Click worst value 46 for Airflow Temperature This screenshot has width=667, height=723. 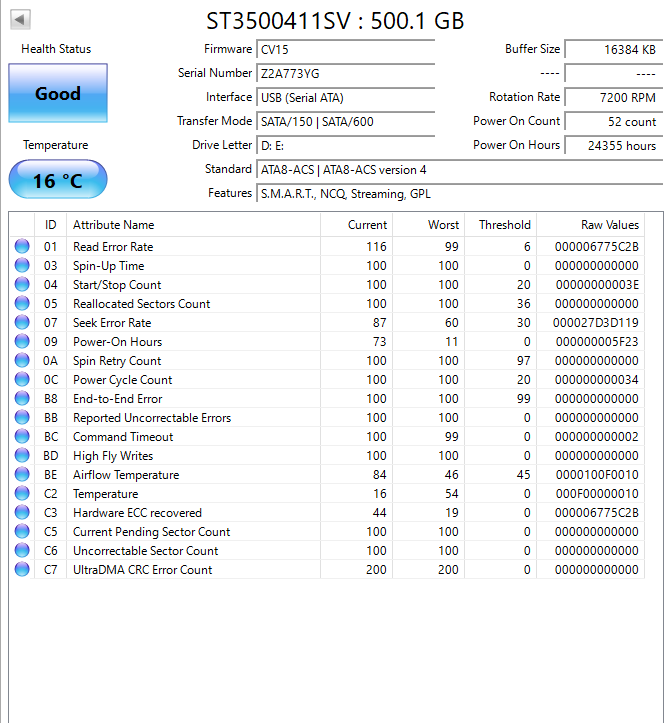tap(452, 475)
